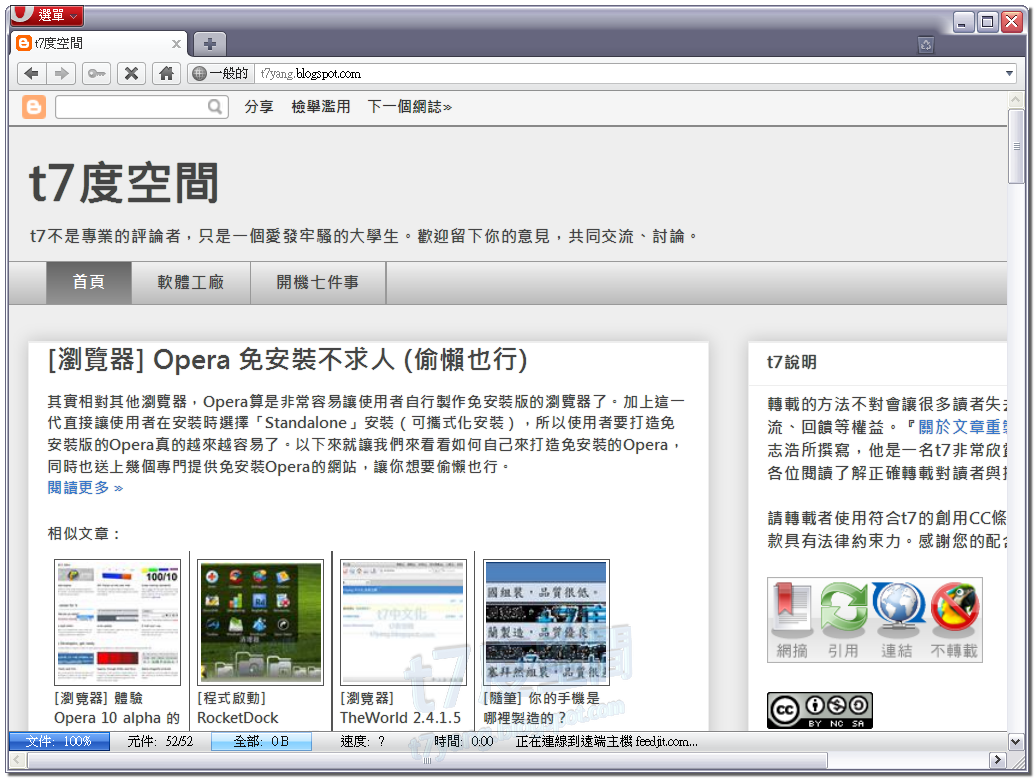Click the Creative Commons BY NC SA badge

click(x=820, y=710)
